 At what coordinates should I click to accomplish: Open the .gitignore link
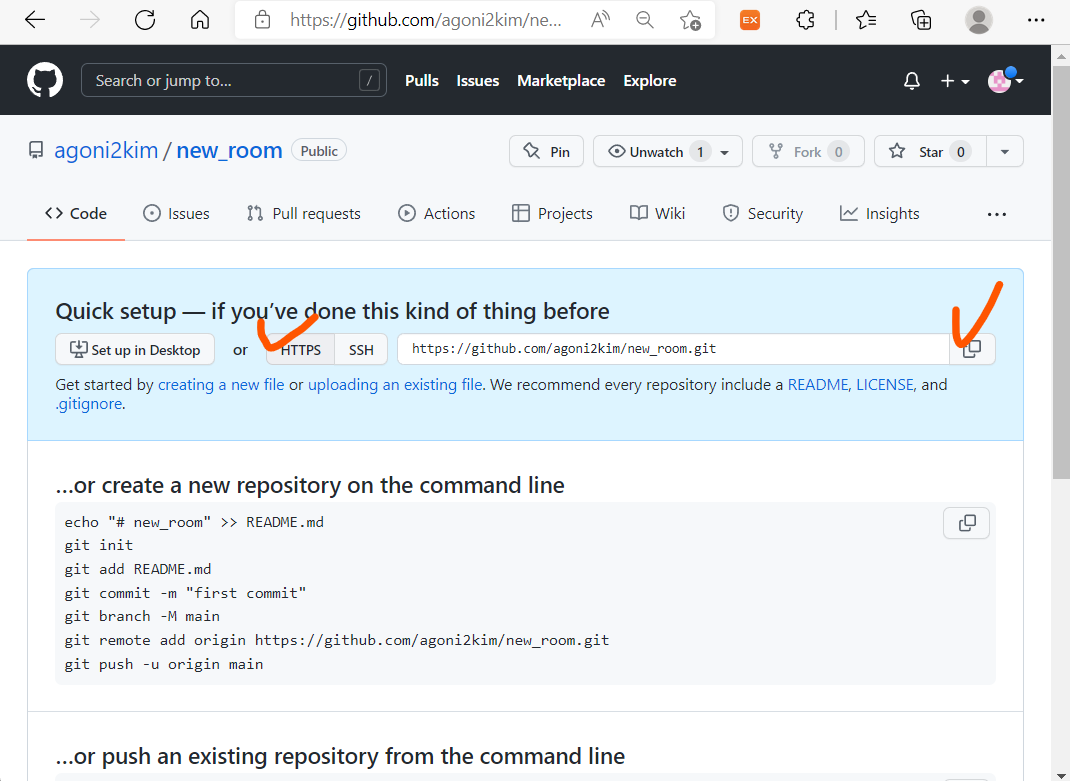point(89,403)
